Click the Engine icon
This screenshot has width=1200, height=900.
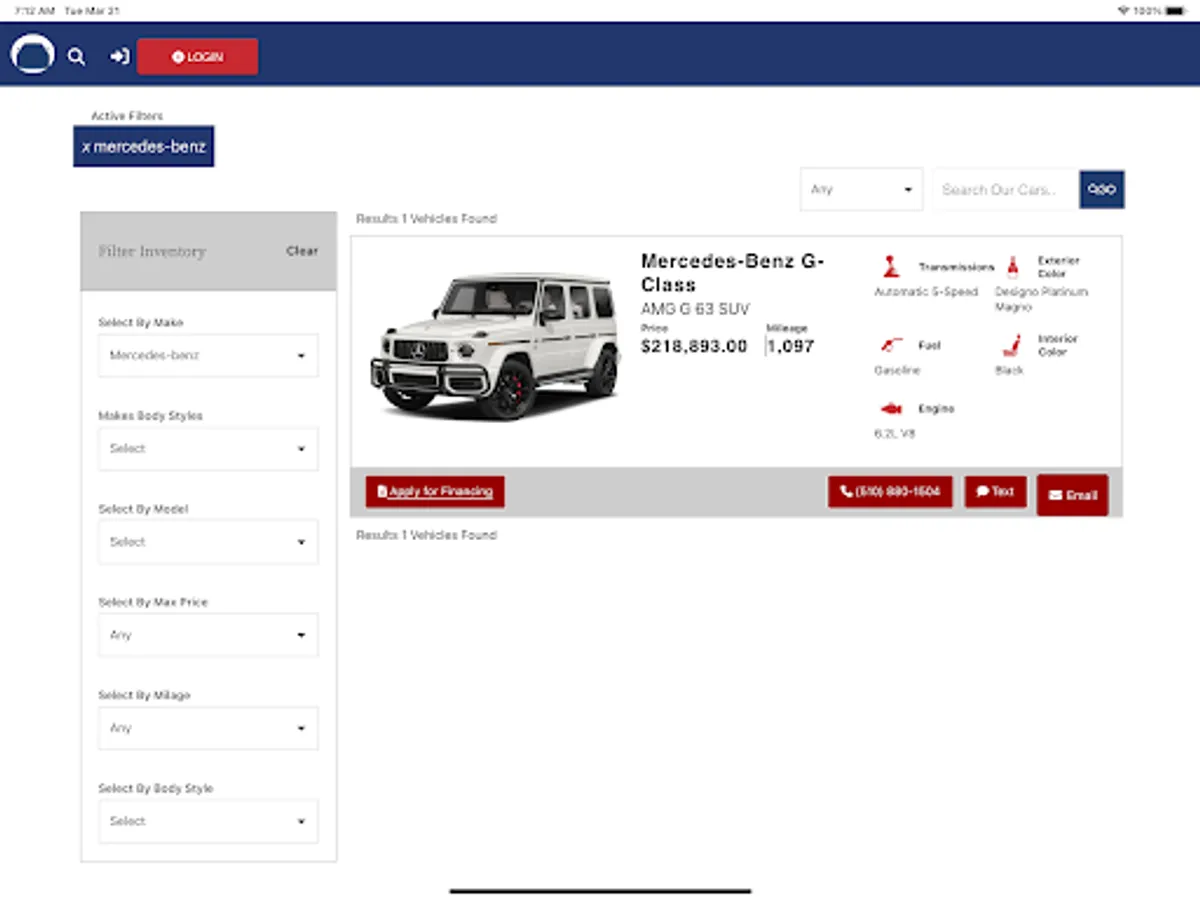coord(891,408)
